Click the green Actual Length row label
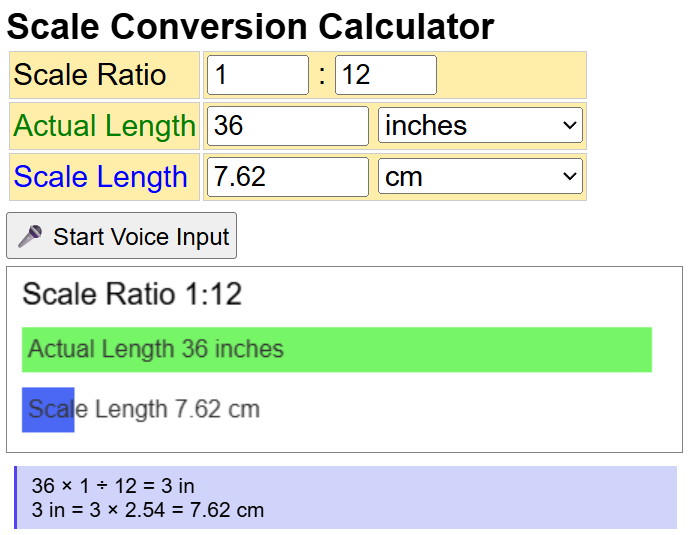Viewport: 690px width, 535px height. click(104, 126)
